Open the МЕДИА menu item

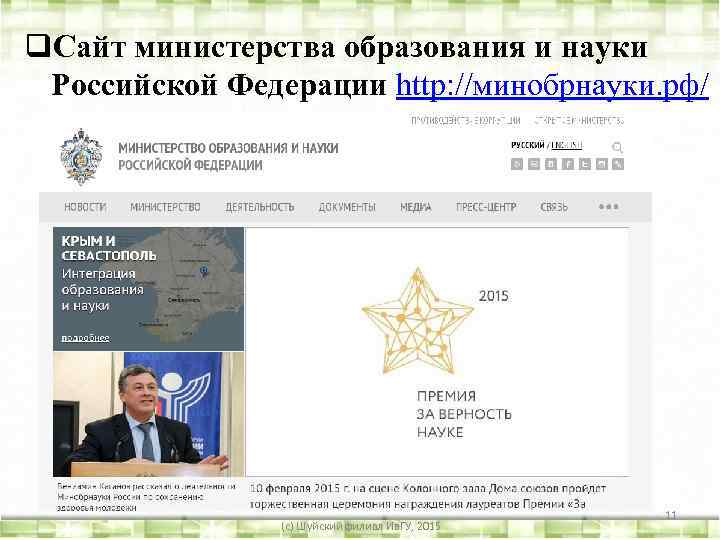pyautogui.click(x=416, y=208)
